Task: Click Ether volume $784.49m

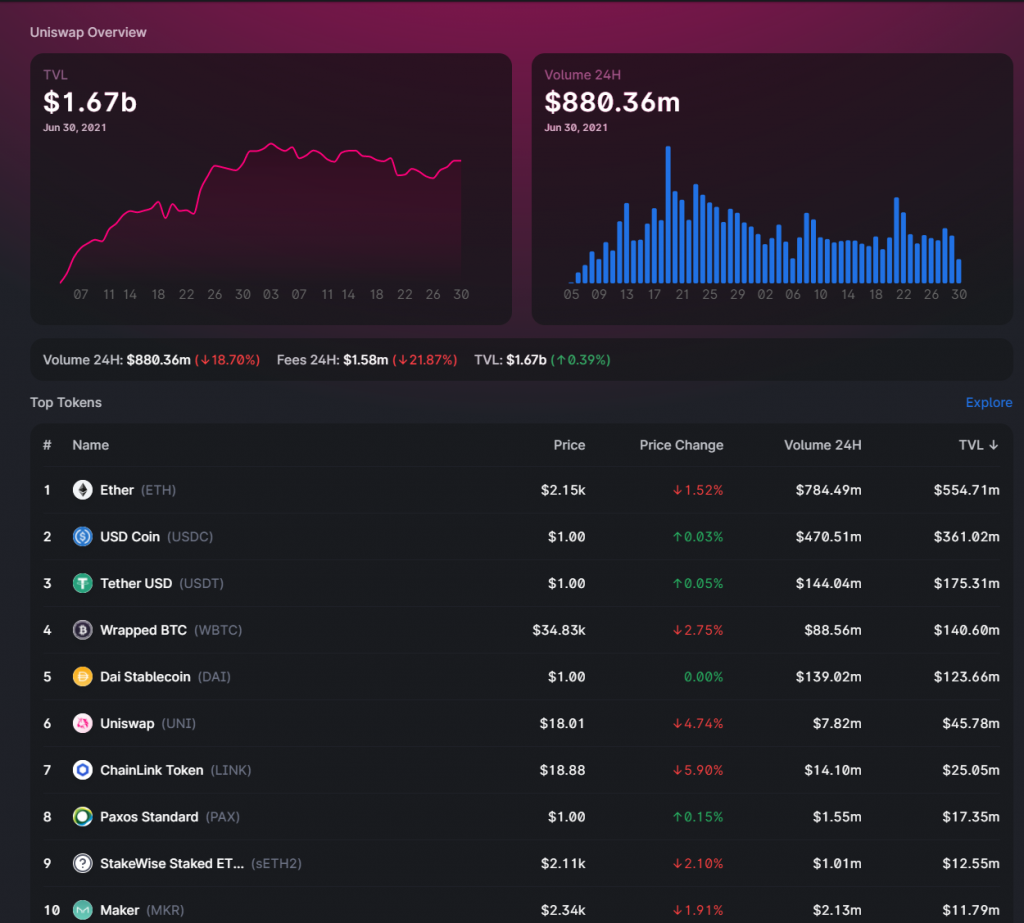Action: (828, 490)
